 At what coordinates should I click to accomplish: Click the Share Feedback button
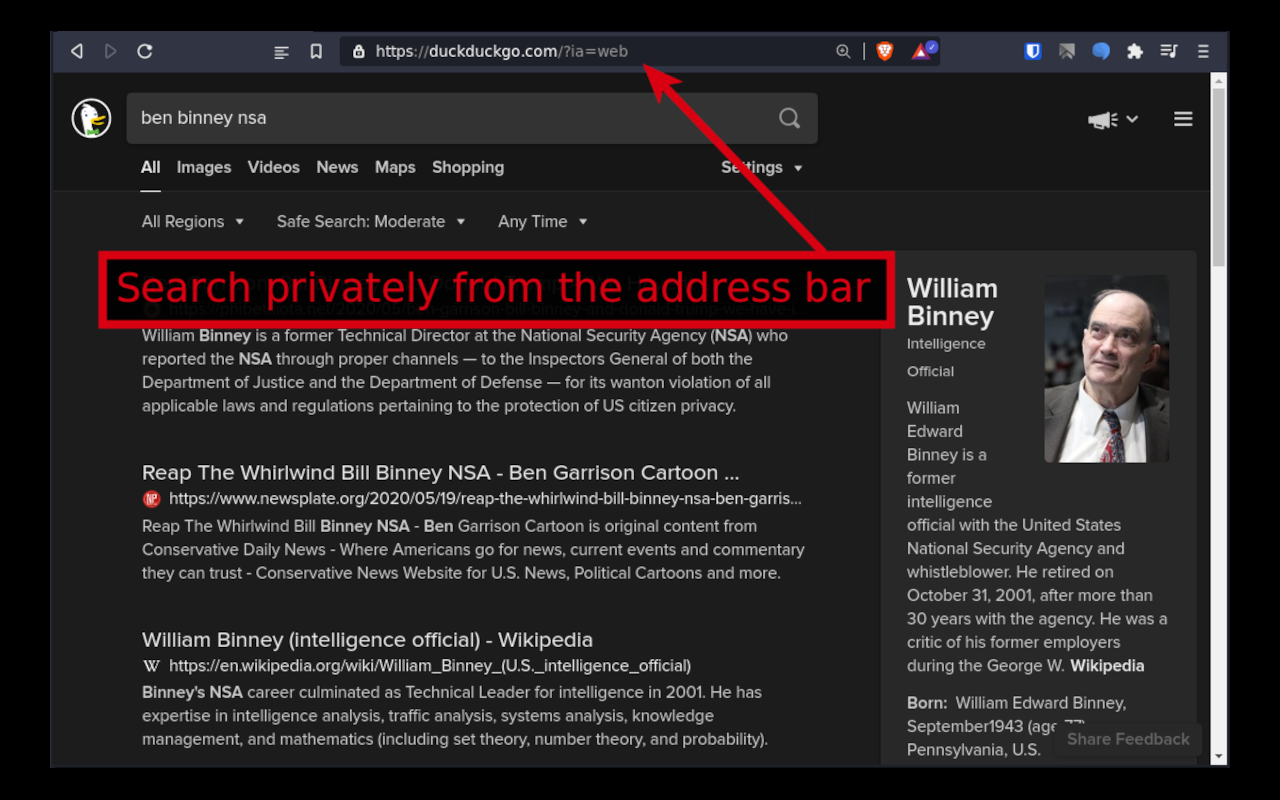point(1128,740)
